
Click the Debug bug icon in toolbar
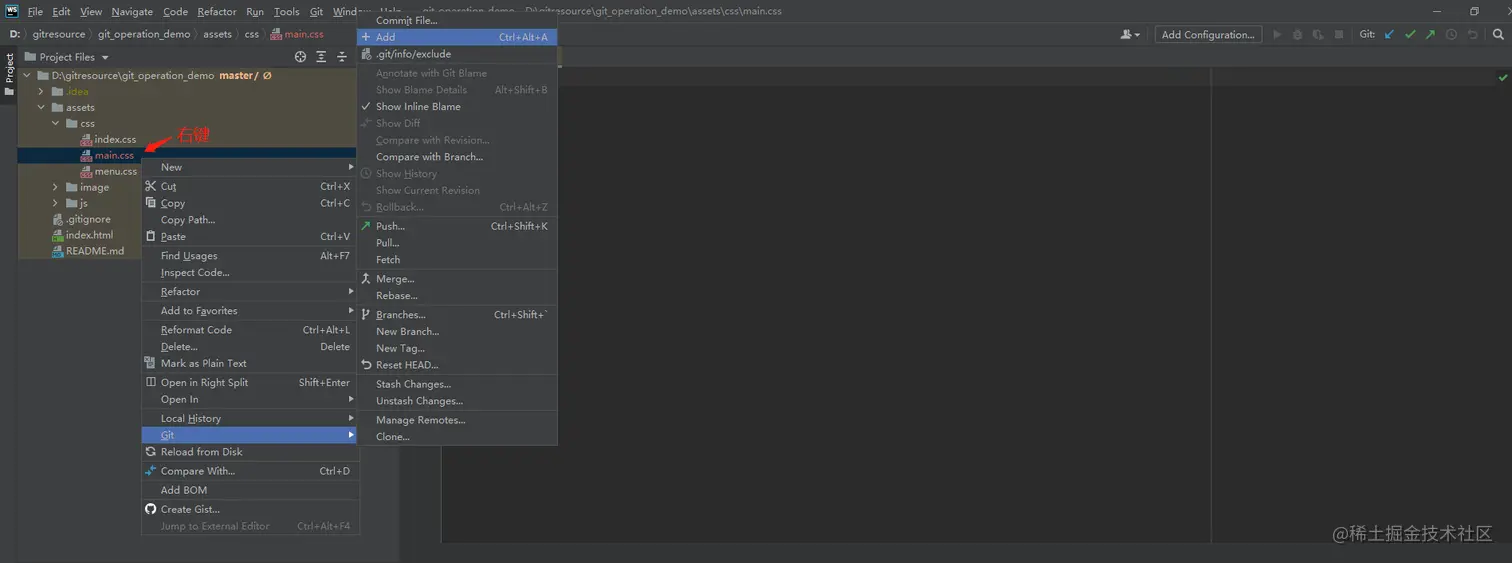1297,34
